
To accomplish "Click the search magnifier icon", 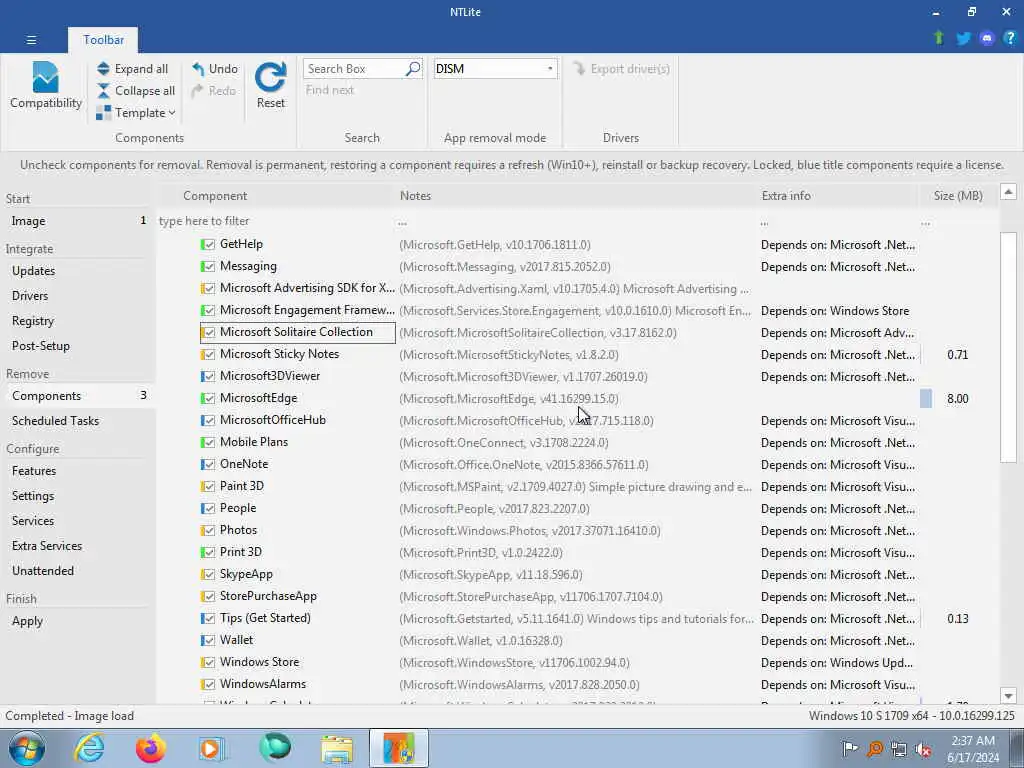I will (x=413, y=69).
